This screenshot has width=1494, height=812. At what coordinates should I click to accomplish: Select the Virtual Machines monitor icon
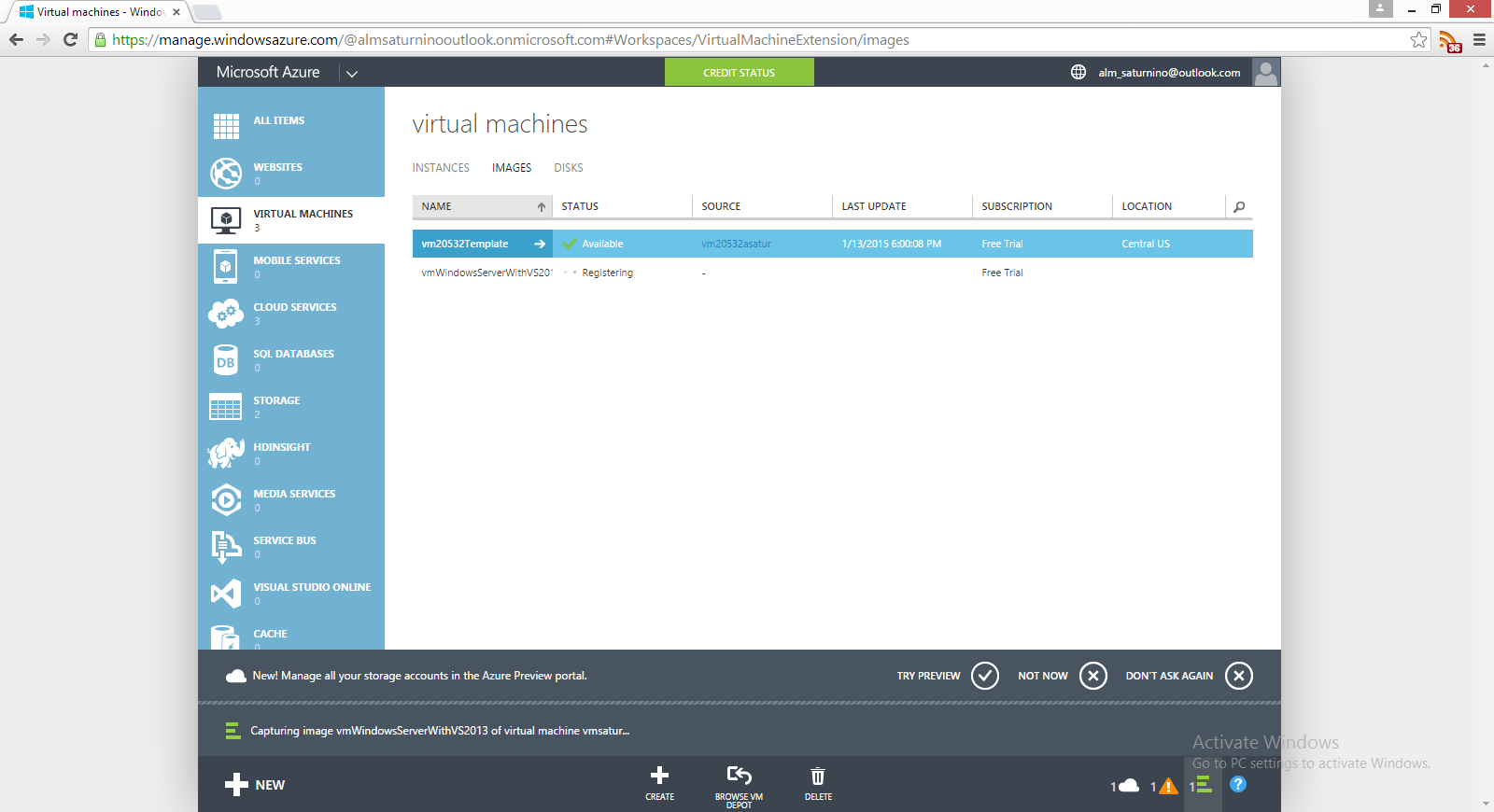click(x=226, y=220)
